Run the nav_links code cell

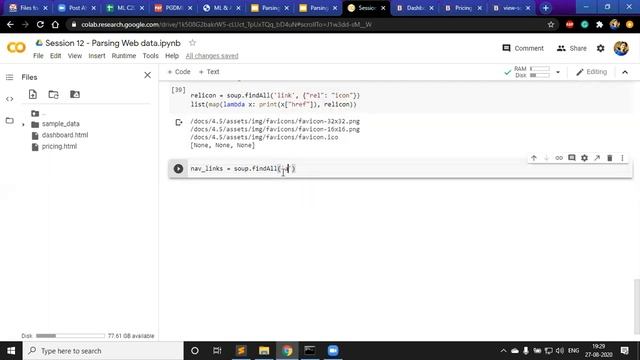pos(178,169)
